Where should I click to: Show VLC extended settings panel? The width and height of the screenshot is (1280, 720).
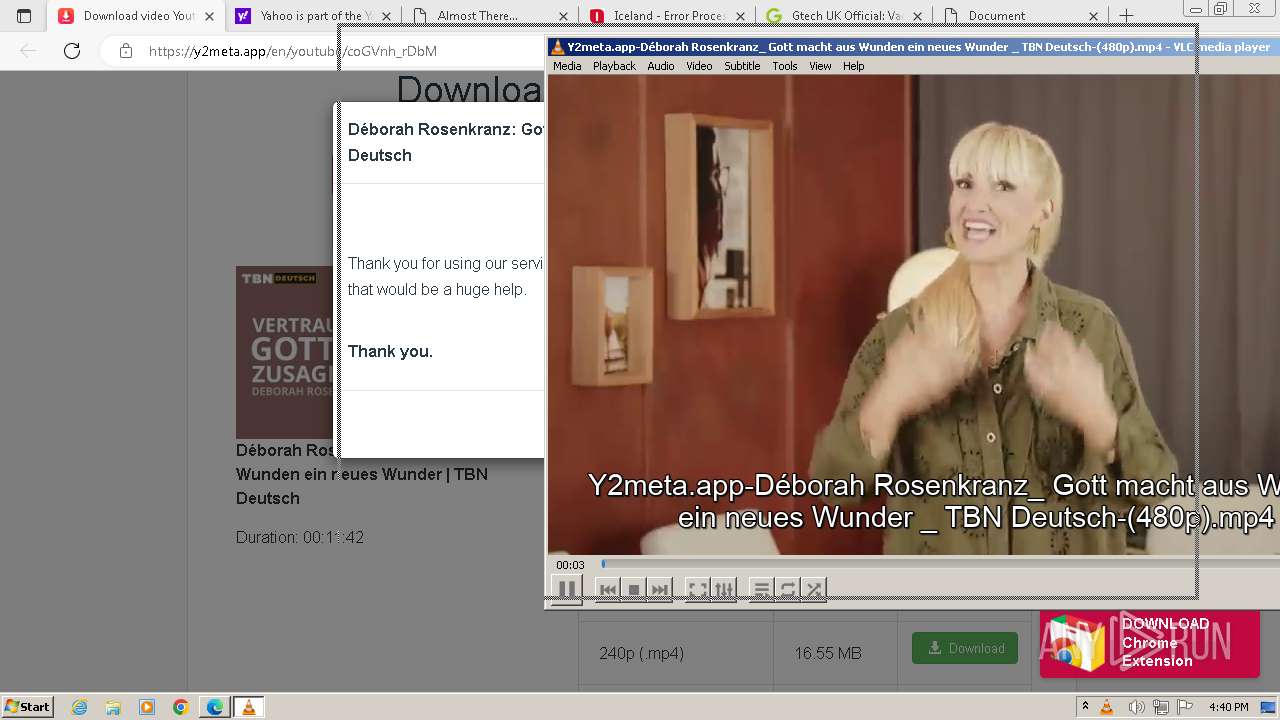point(724,590)
